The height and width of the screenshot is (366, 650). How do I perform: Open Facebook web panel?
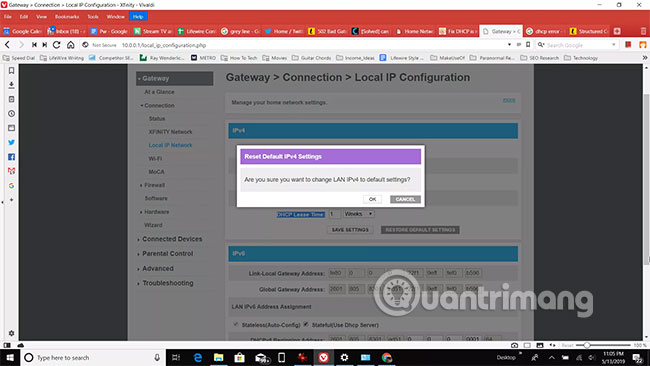[11, 157]
